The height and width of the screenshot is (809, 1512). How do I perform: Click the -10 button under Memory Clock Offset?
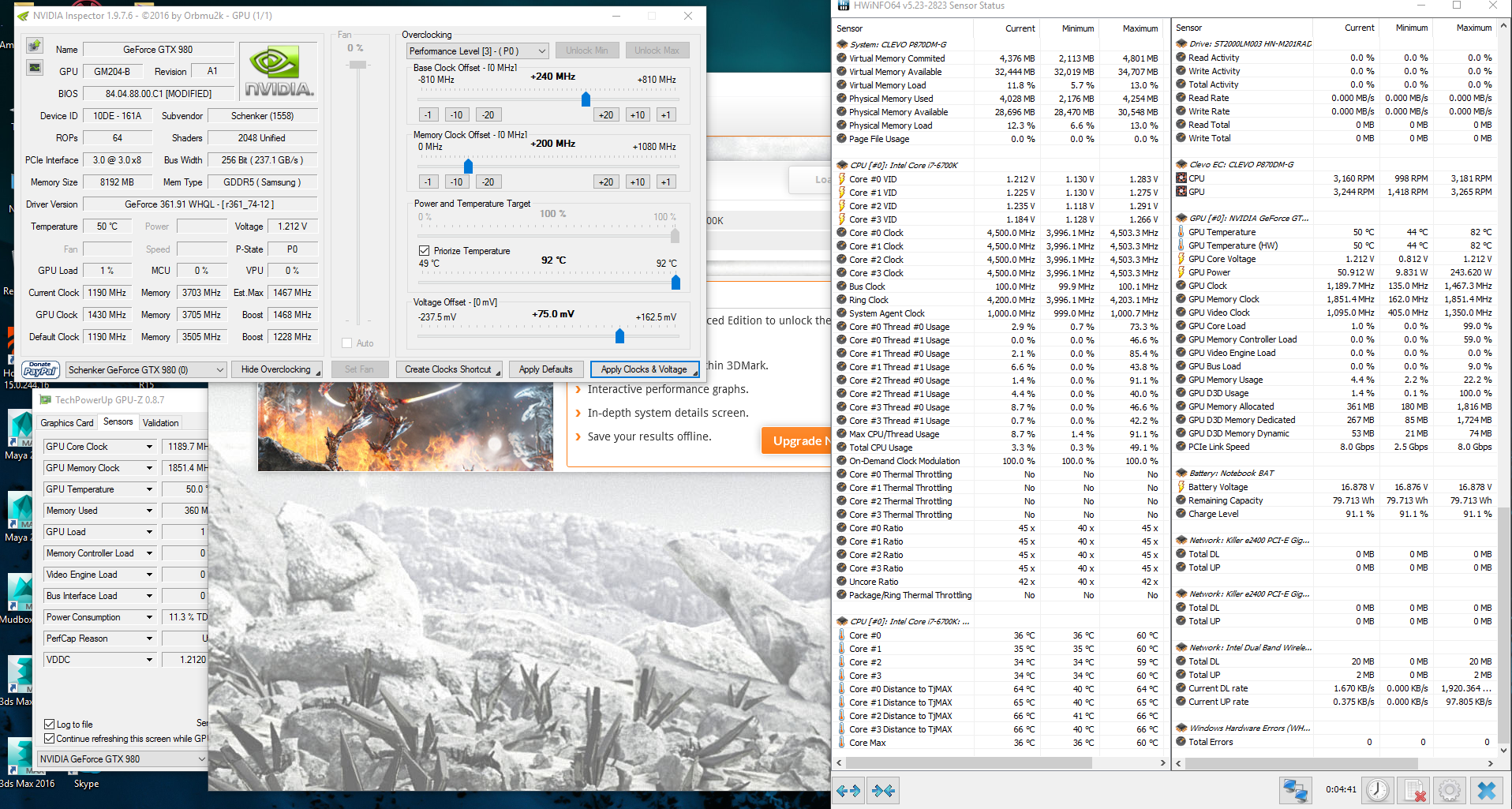[457, 182]
